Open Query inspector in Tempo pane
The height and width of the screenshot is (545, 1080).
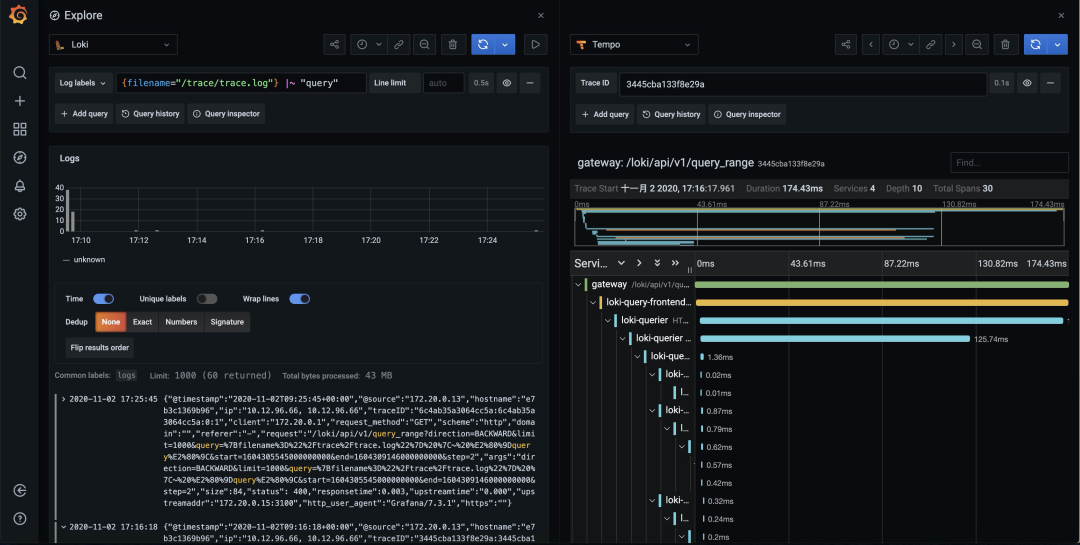[747, 114]
